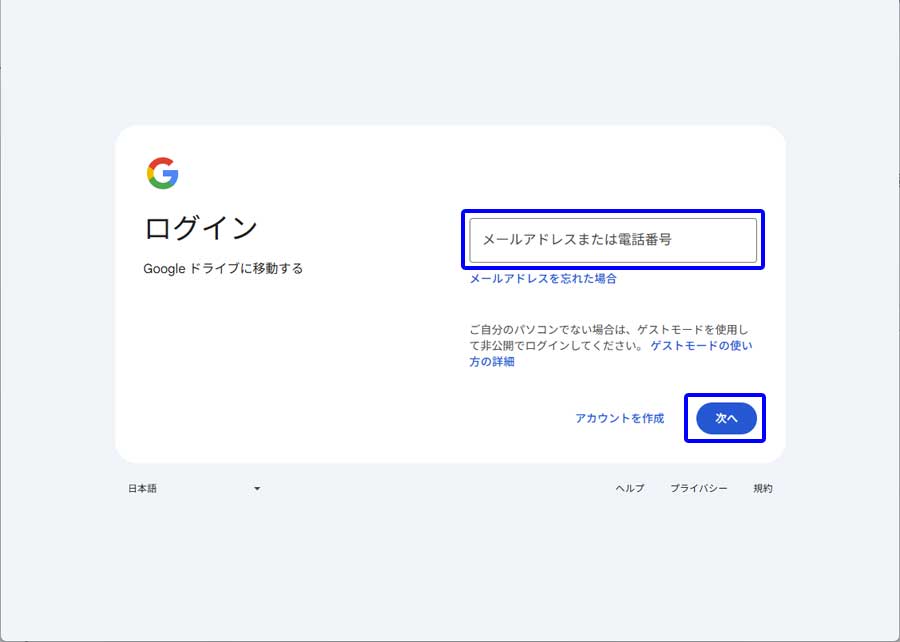The height and width of the screenshot is (642, 900).
Task: Open ゲストモードの使い方の詳細 link
Action: 700,346
